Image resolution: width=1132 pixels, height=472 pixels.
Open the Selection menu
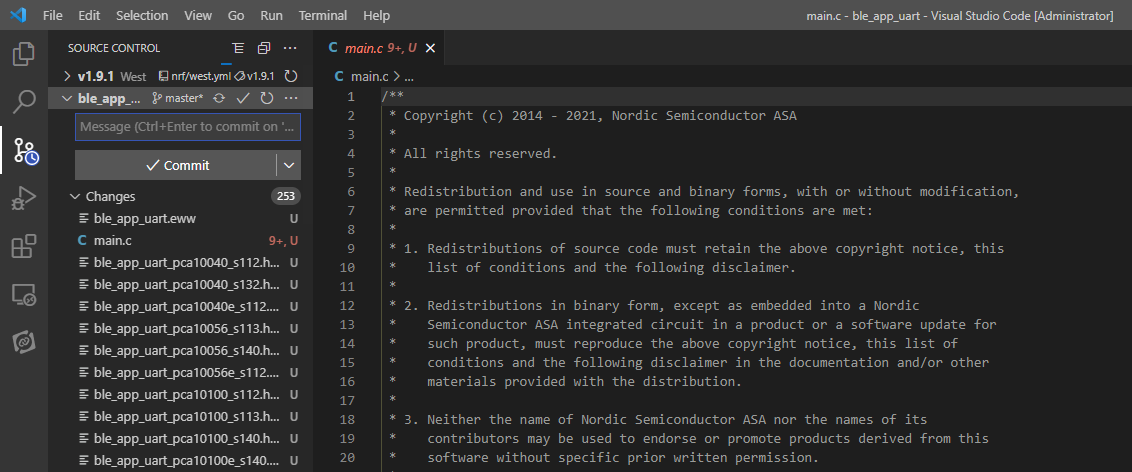pos(142,15)
